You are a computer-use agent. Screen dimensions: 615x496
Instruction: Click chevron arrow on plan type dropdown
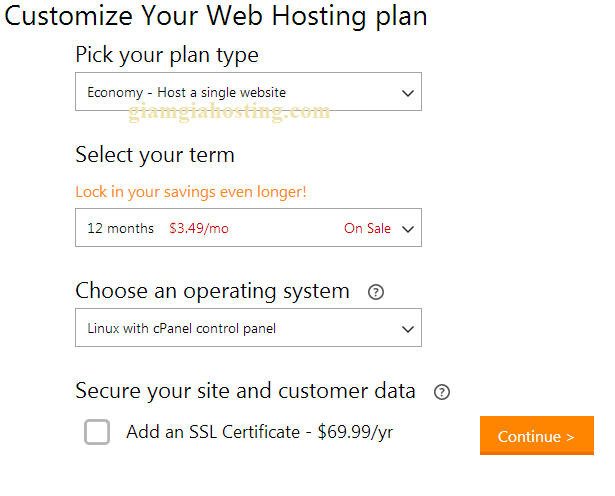pos(408,93)
